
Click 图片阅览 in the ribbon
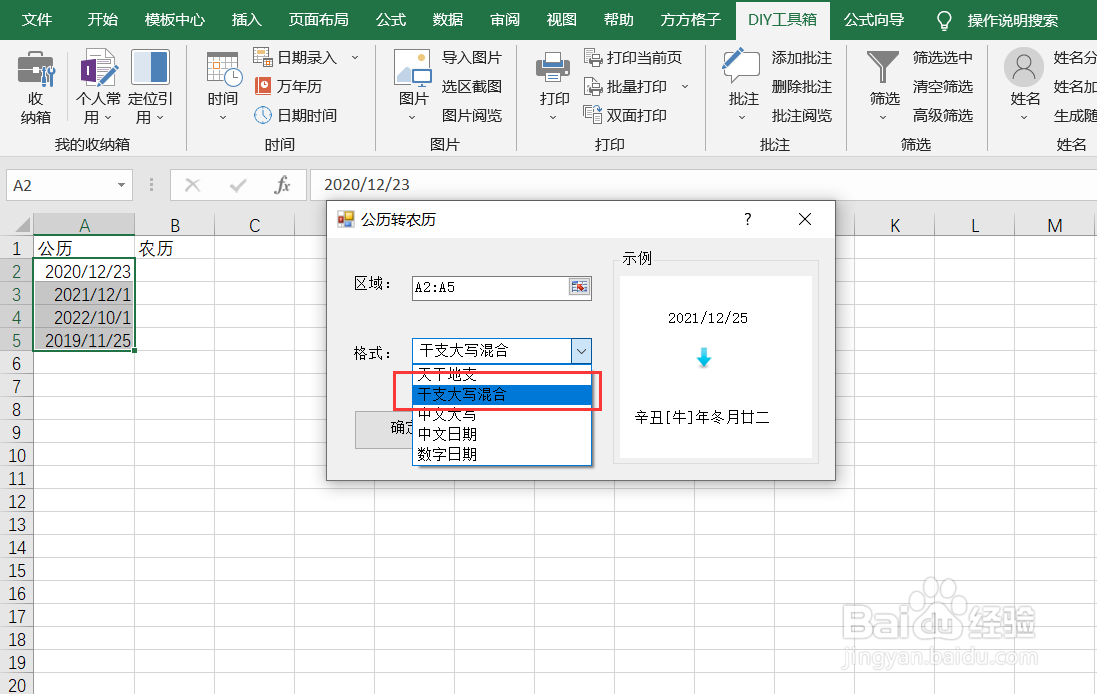pos(472,115)
